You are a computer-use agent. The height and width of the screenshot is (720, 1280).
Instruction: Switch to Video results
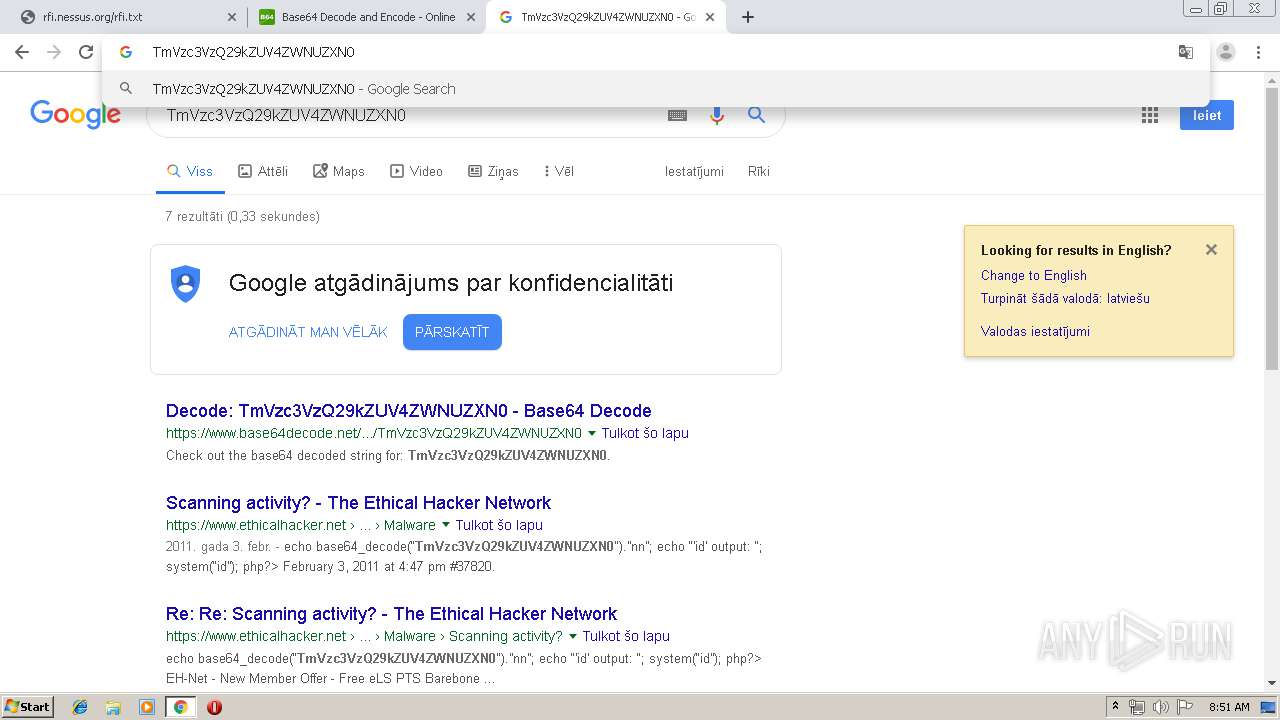[416, 171]
